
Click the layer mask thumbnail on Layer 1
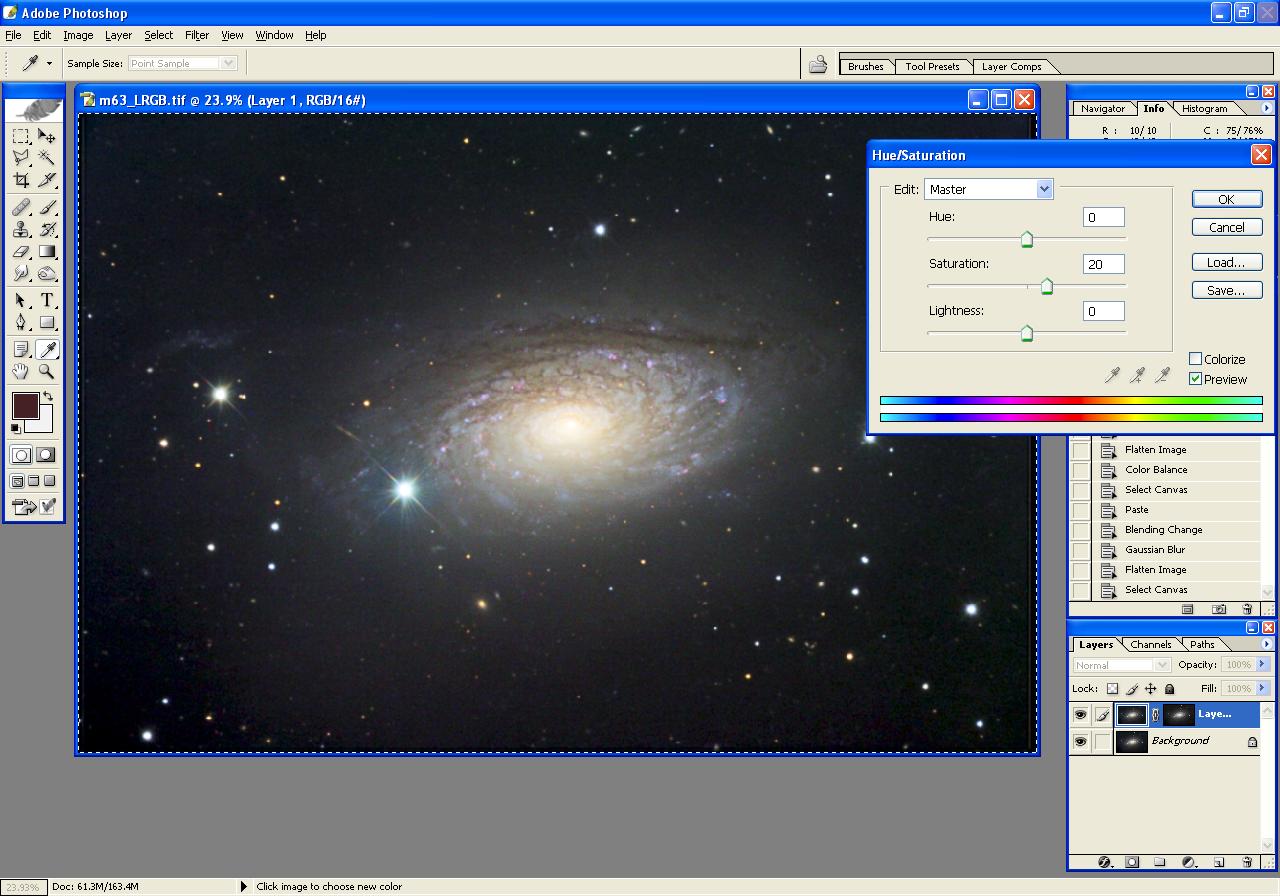[x=1179, y=715]
